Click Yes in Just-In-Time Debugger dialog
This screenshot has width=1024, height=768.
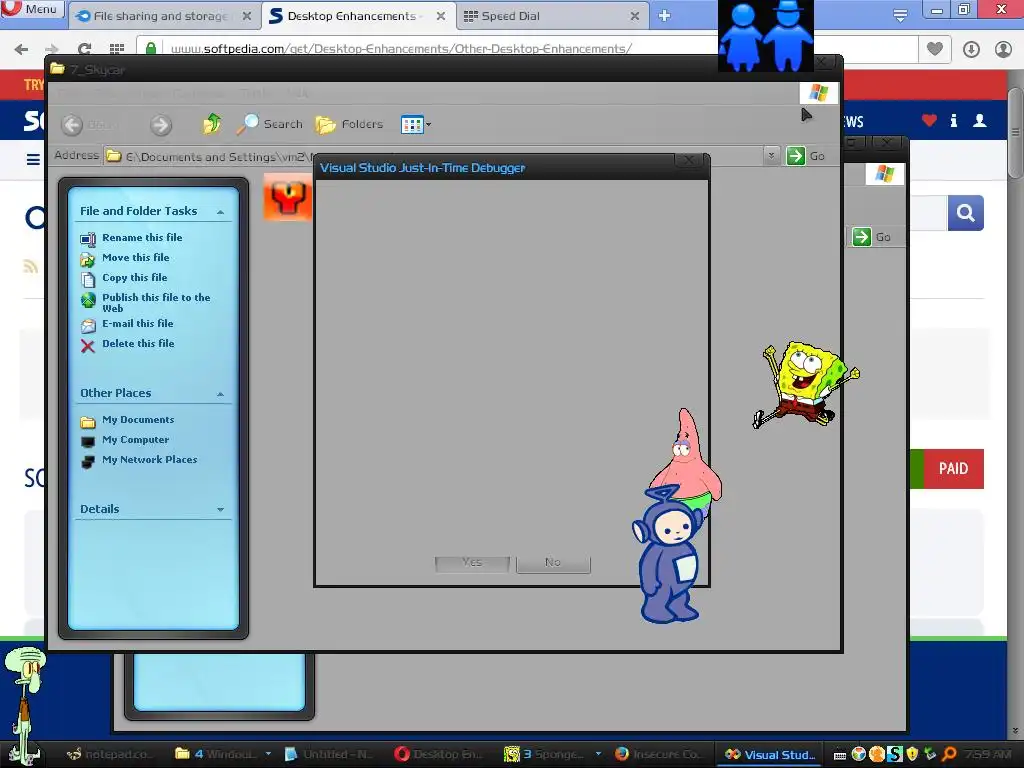(472, 564)
